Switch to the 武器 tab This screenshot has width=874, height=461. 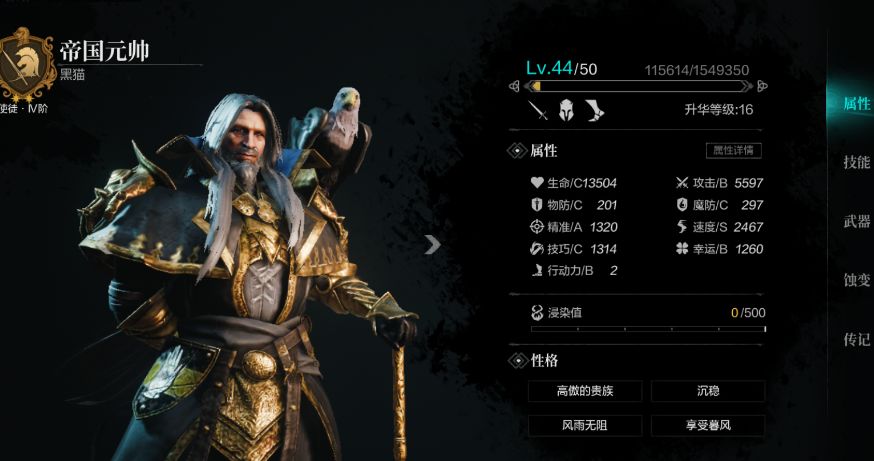(x=857, y=221)
